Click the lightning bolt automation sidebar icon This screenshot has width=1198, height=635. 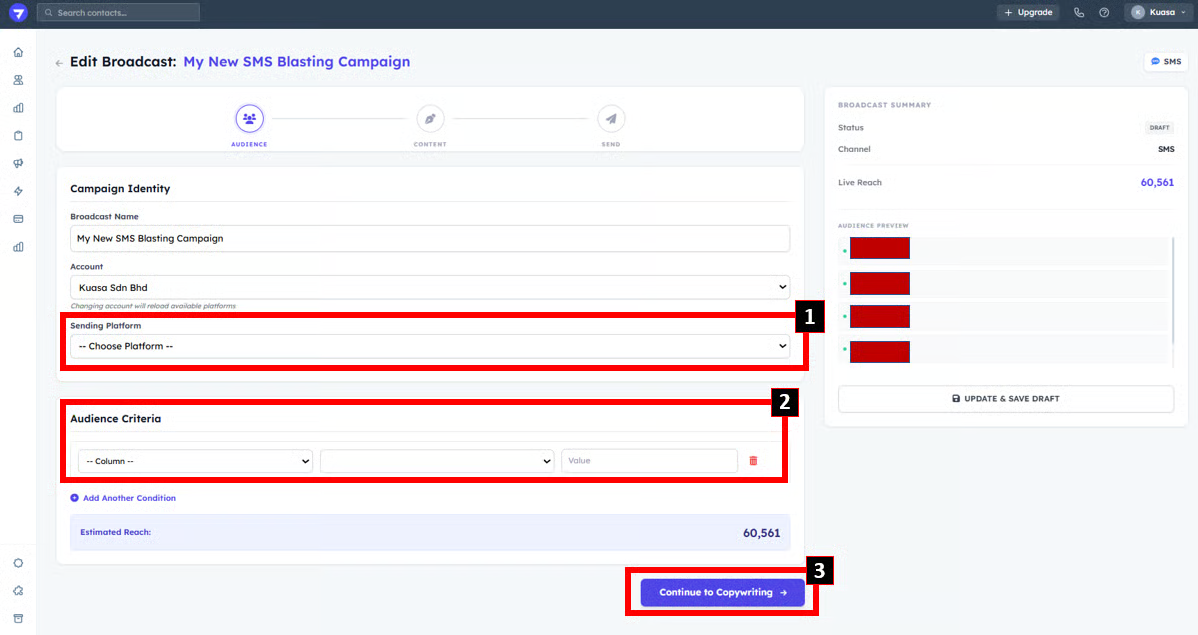[x=18, y=191]
